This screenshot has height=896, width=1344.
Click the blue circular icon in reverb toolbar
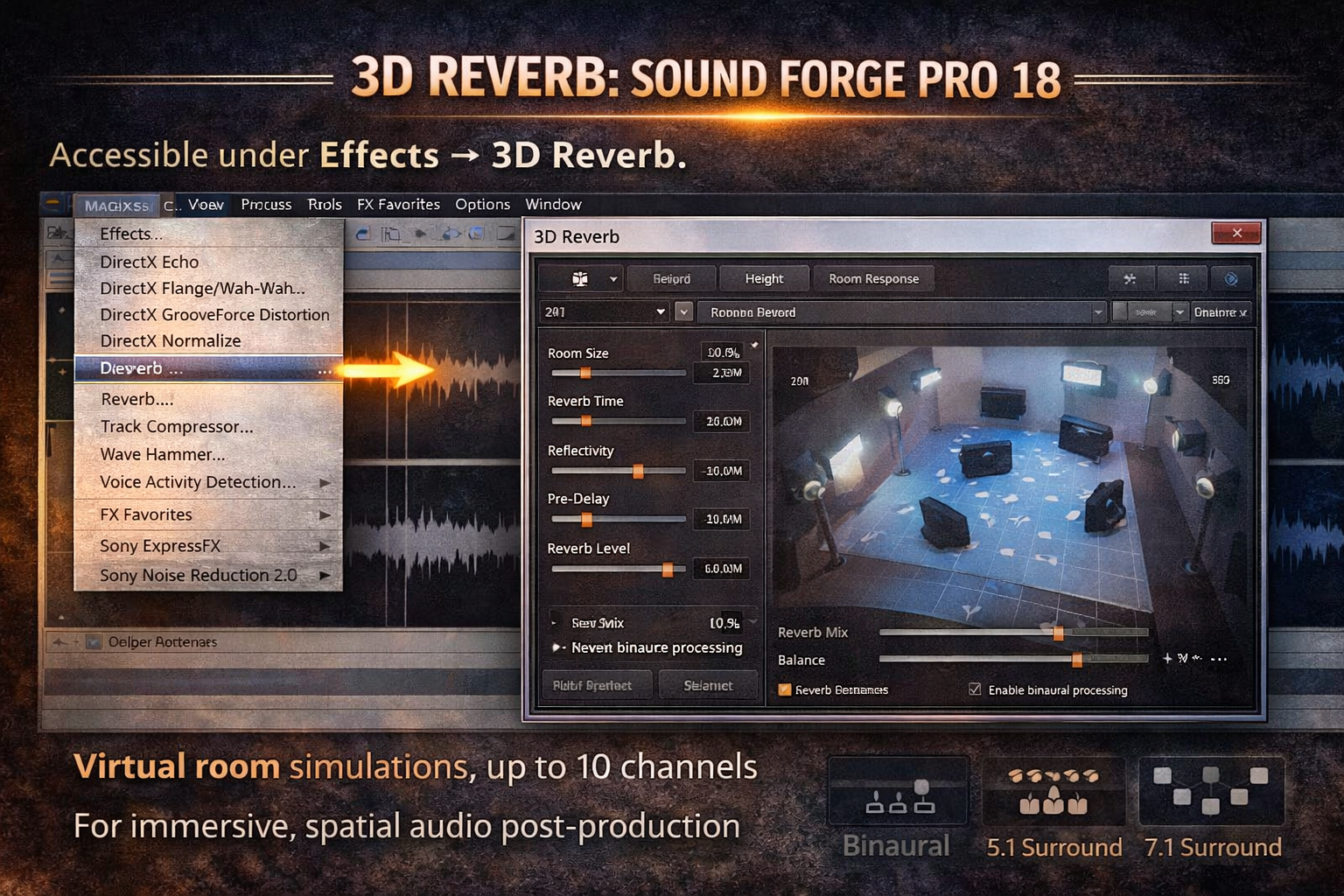tap(1231, 279)
